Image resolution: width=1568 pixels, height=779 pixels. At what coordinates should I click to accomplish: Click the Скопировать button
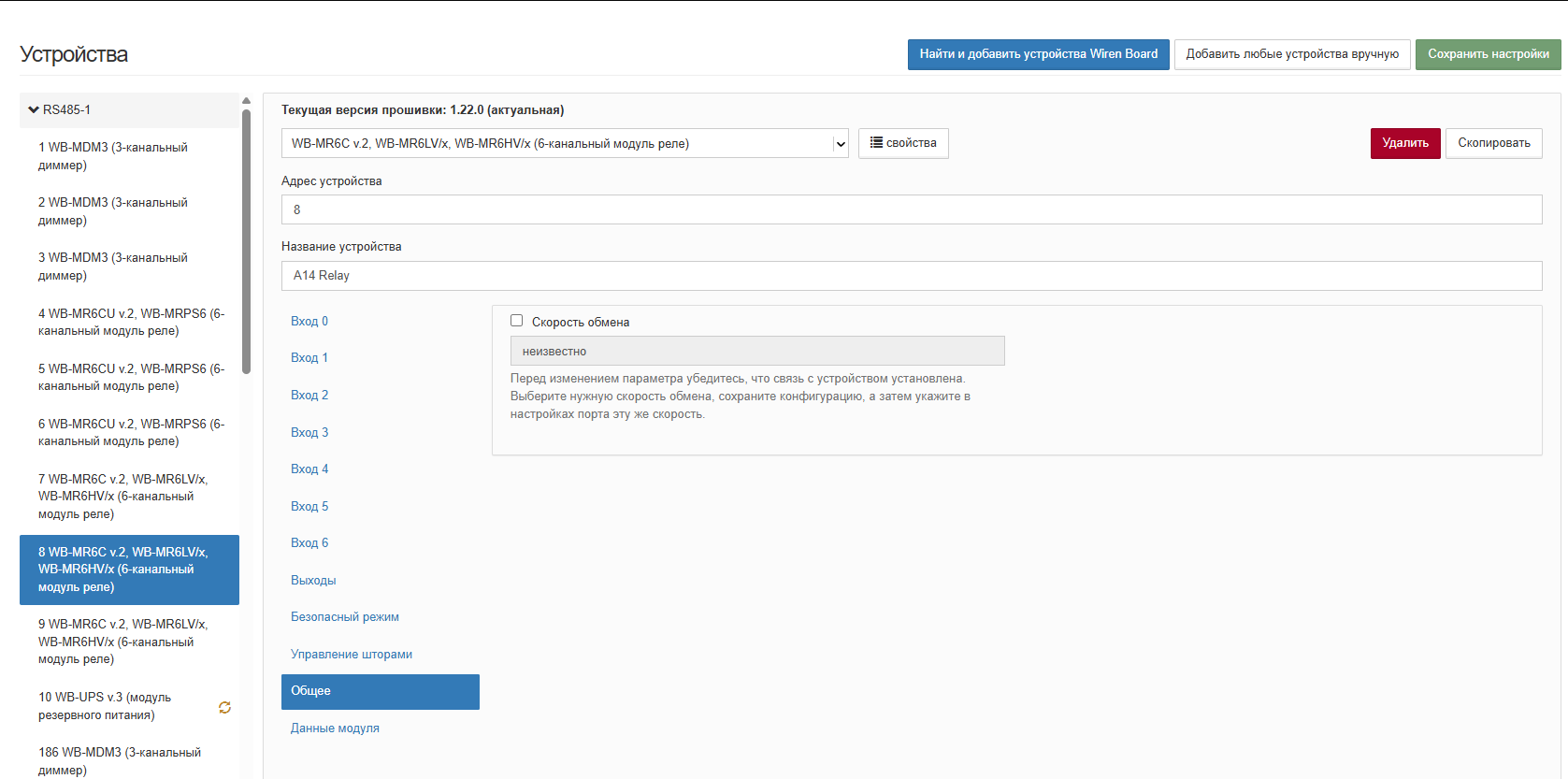pyautogui.click(x=1493, y=143)
